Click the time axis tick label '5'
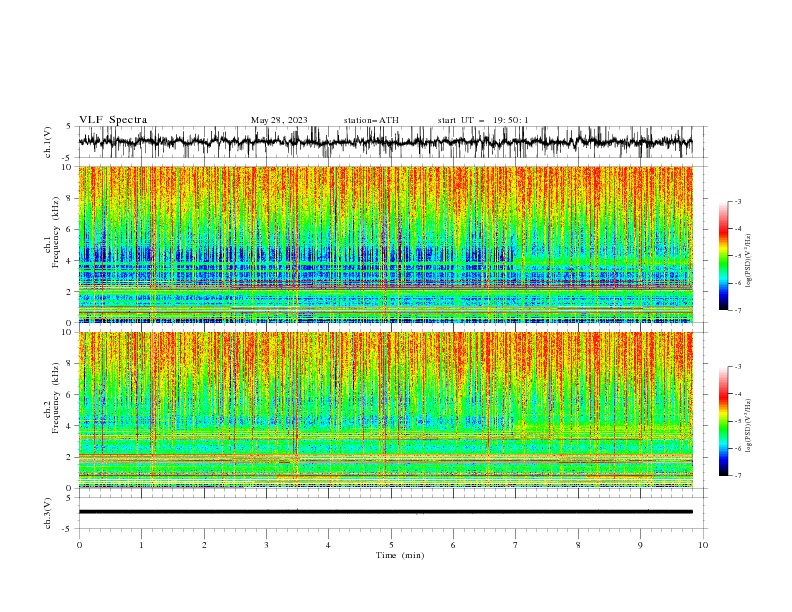The width and height of the screenshot is (792, 612). pyautogui.click(x=391, y=545)
